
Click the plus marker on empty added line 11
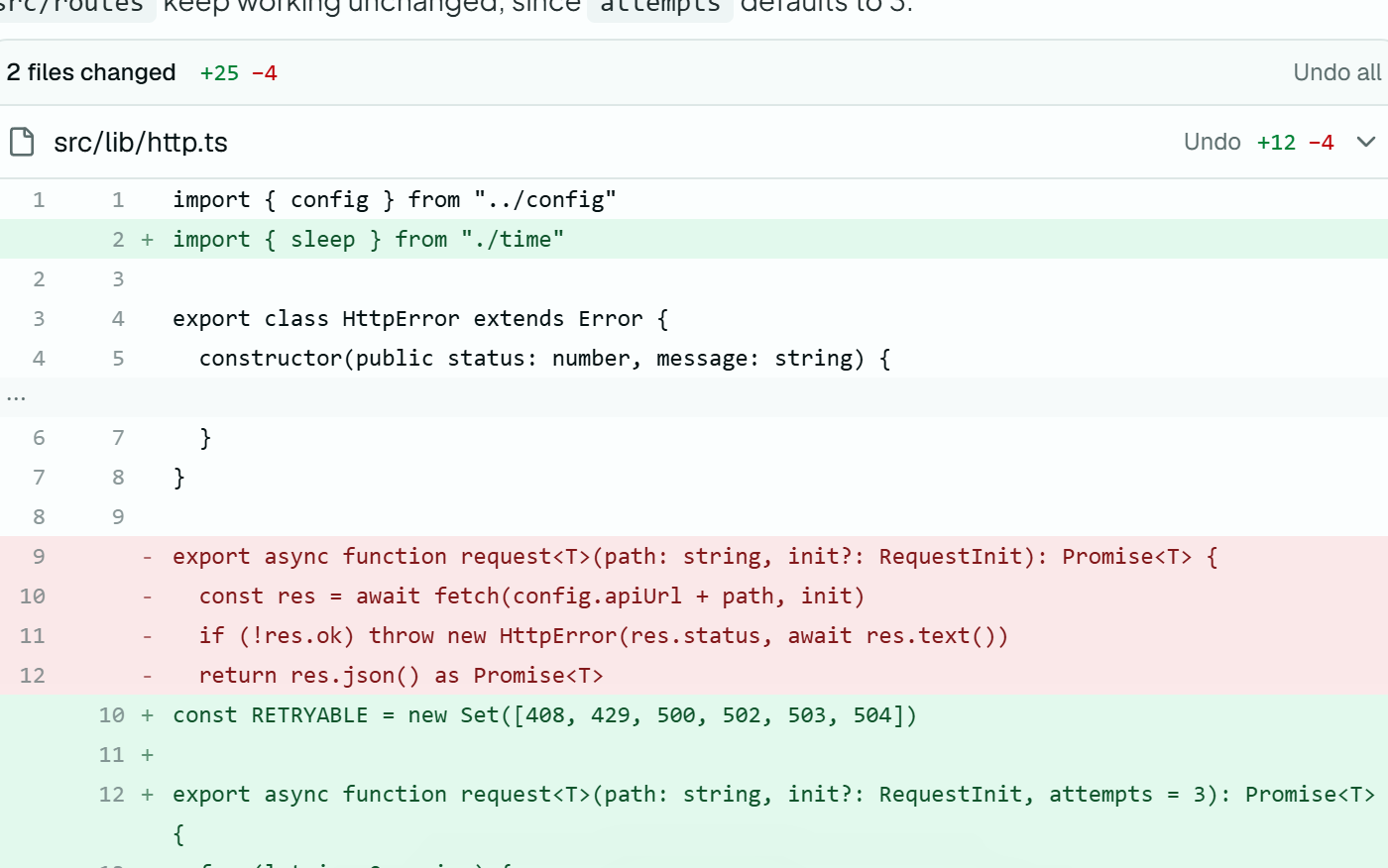click(x=148, y=755)
